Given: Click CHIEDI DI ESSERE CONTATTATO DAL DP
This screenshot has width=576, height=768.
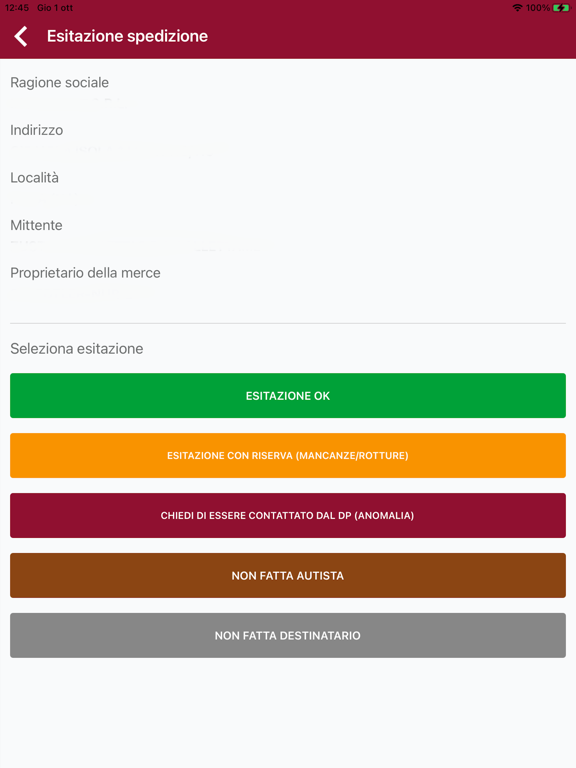Looking at the screenshot, I should 288,515.
